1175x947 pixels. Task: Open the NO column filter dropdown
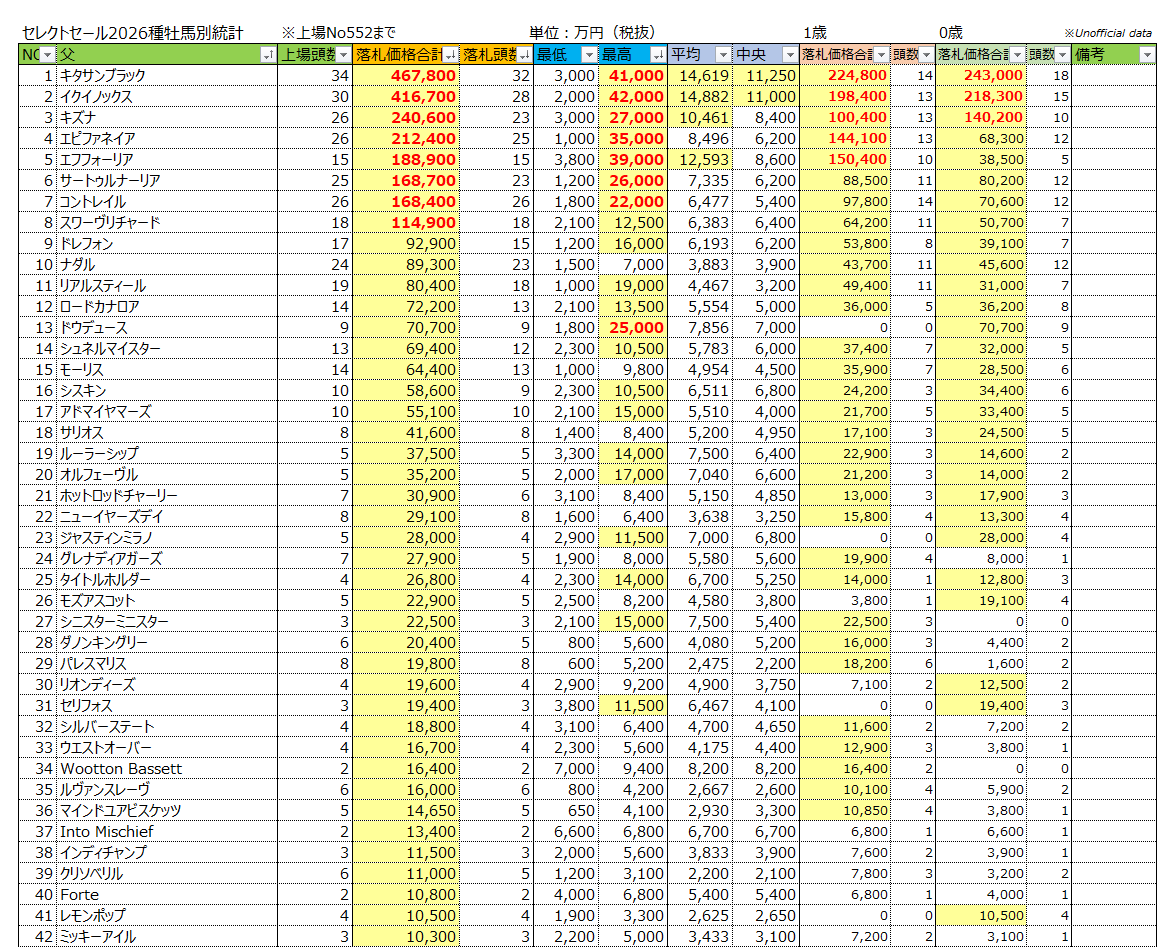point(47,55)
